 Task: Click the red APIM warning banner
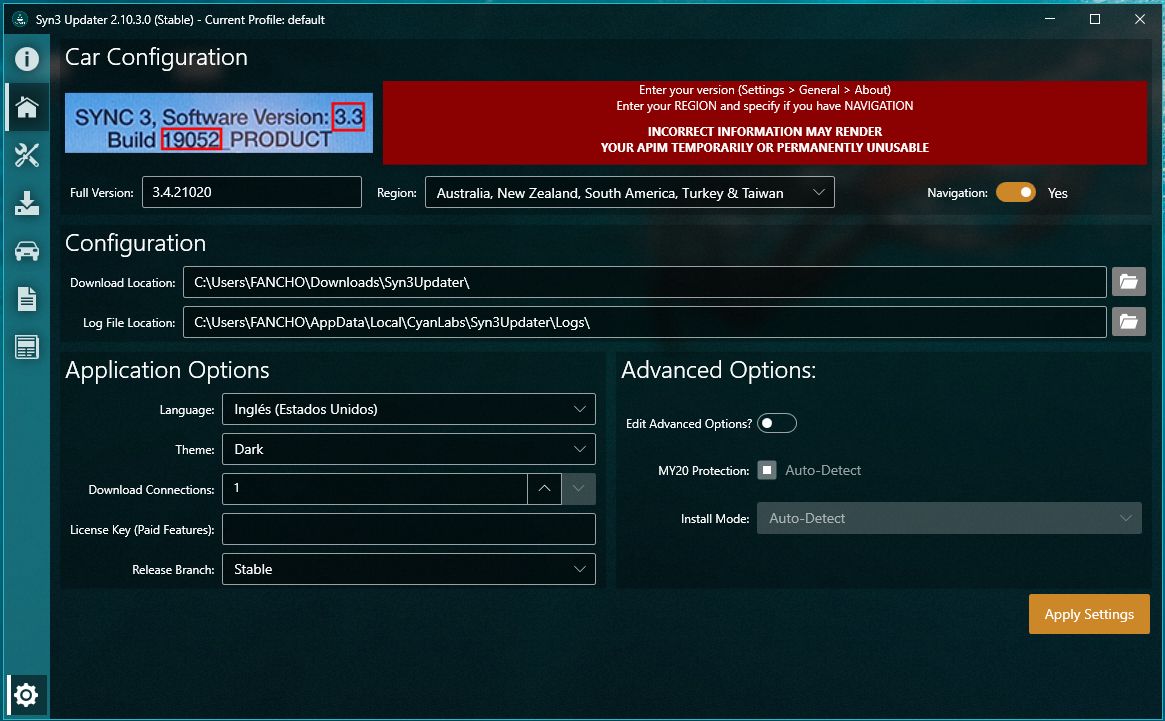[x=765, y=123]
